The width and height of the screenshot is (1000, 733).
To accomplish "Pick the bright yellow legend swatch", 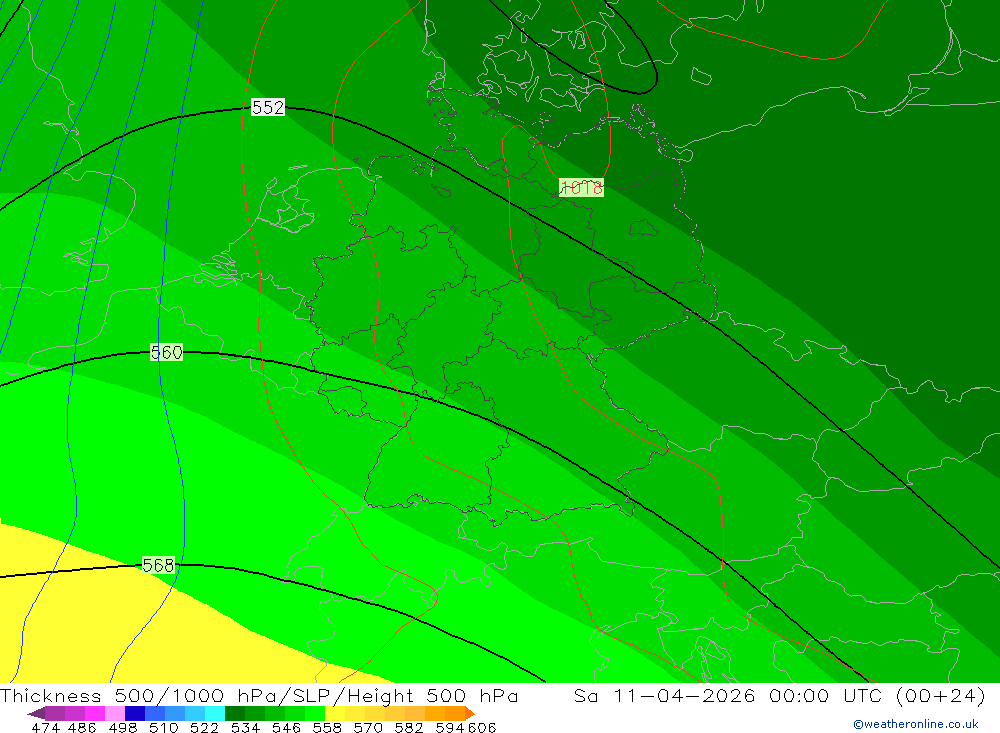I will 335,713.
